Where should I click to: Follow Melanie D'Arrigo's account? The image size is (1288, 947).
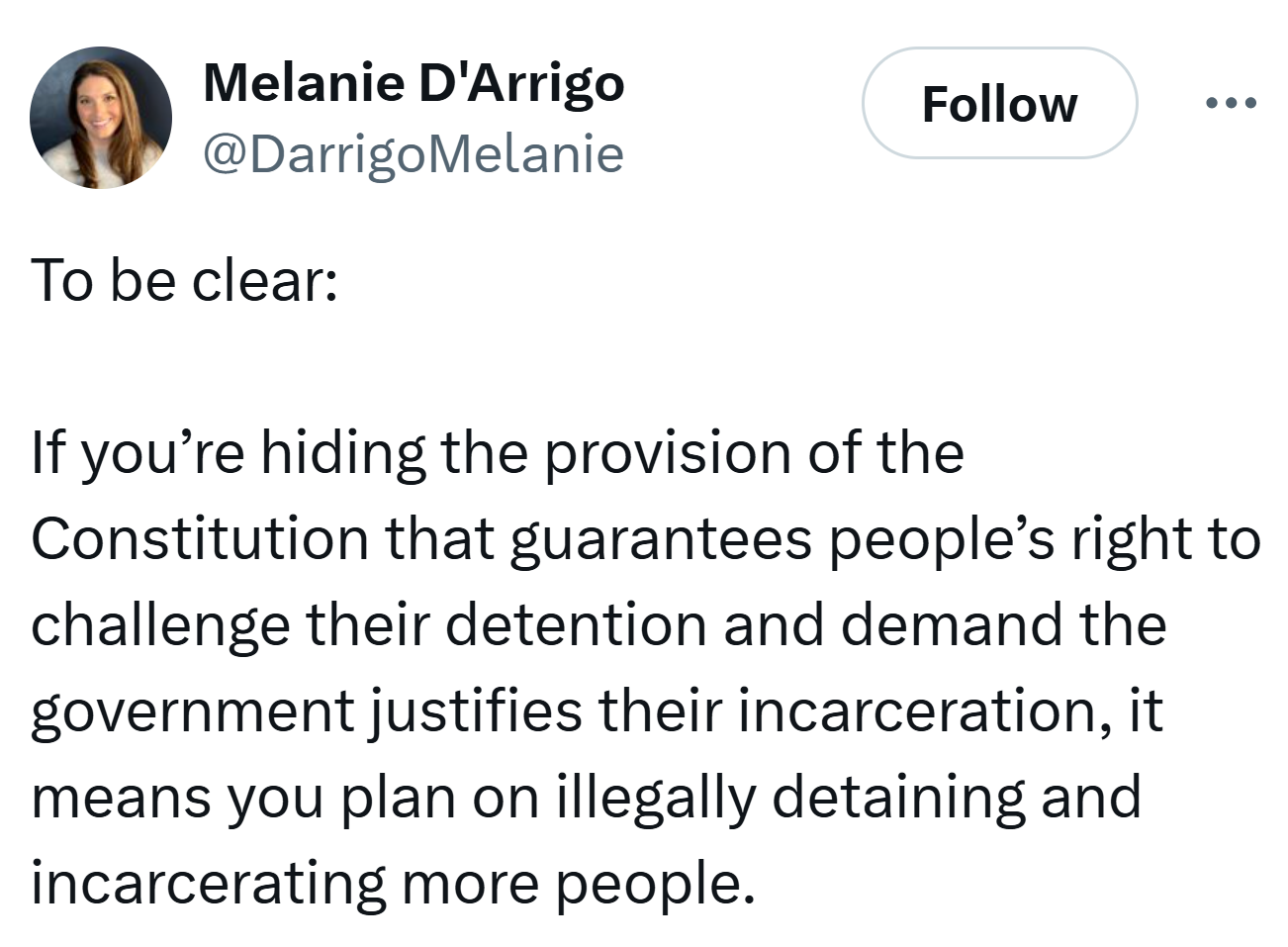[999, 104]
